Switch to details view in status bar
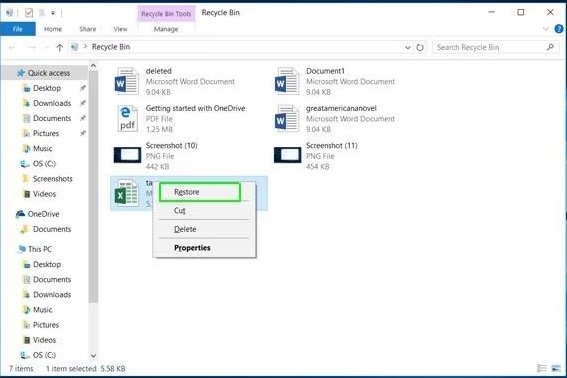 pyautogui.click(x=542, y=369)
